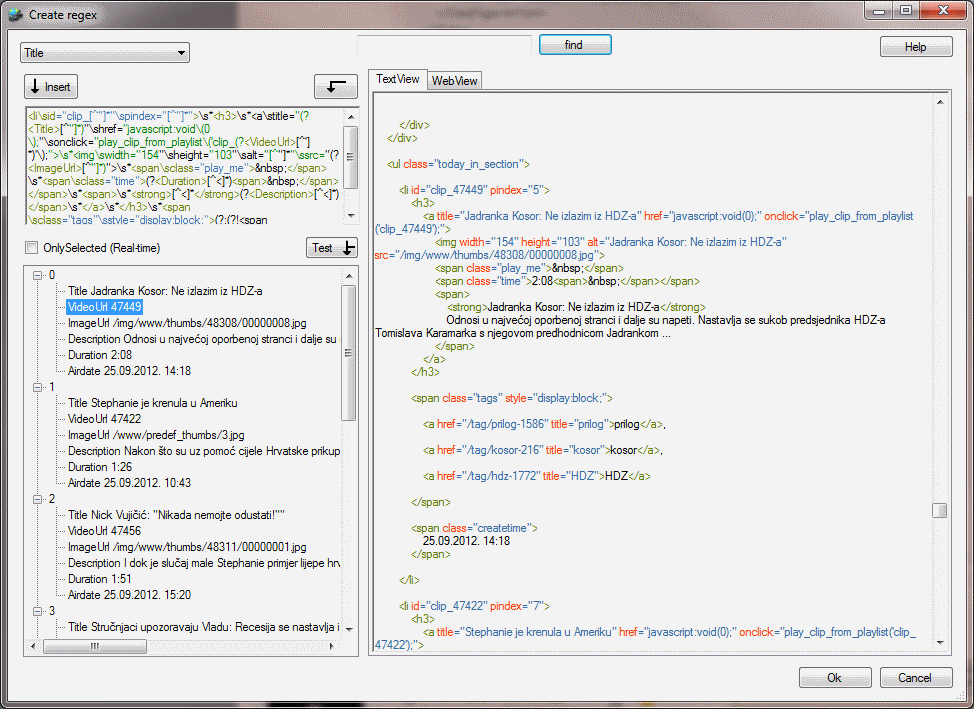Select the VideoUrl 47449 tree item

pyautogui.click(x=104, y=307)
